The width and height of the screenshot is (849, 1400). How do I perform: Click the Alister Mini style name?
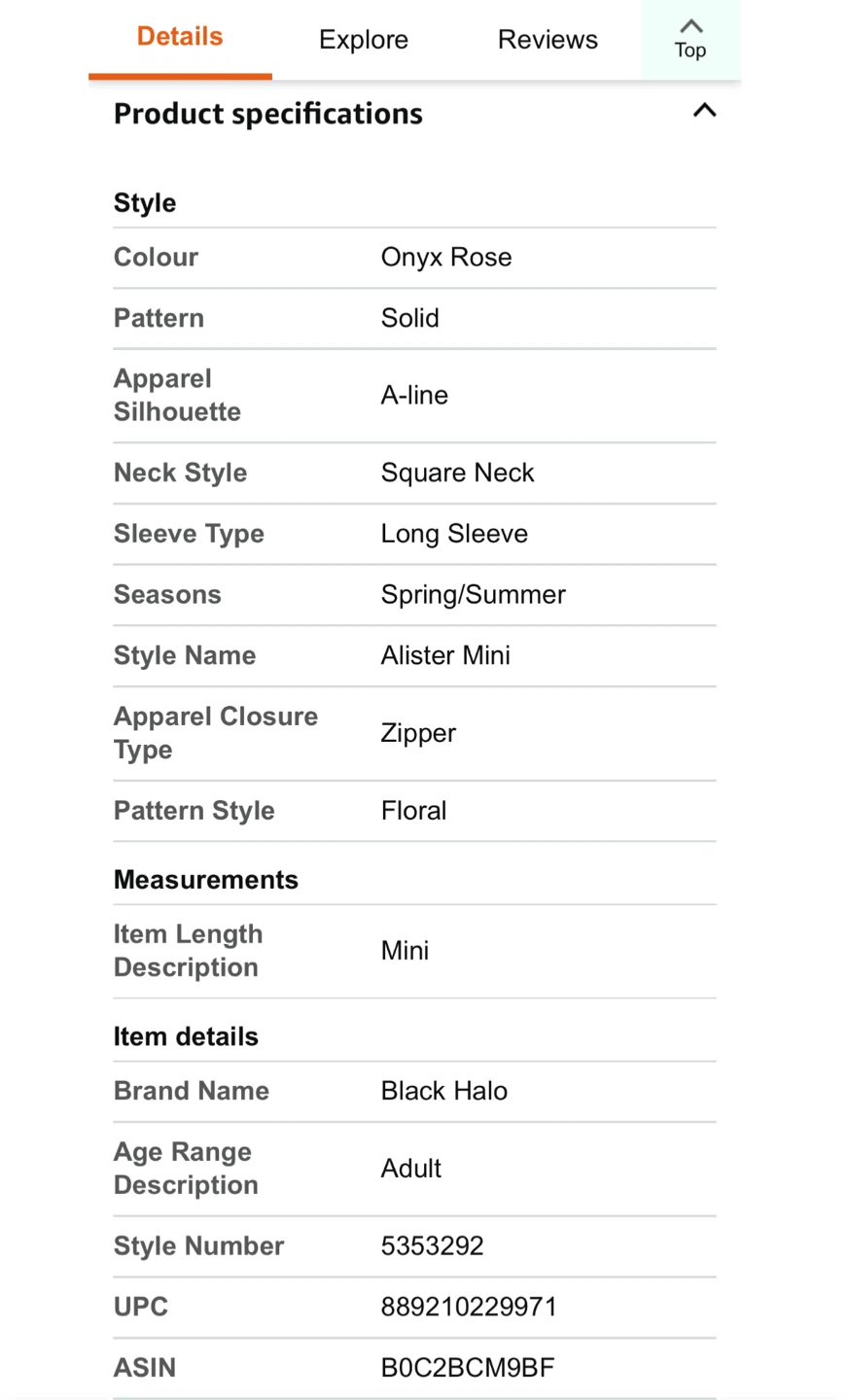[445, 656]
